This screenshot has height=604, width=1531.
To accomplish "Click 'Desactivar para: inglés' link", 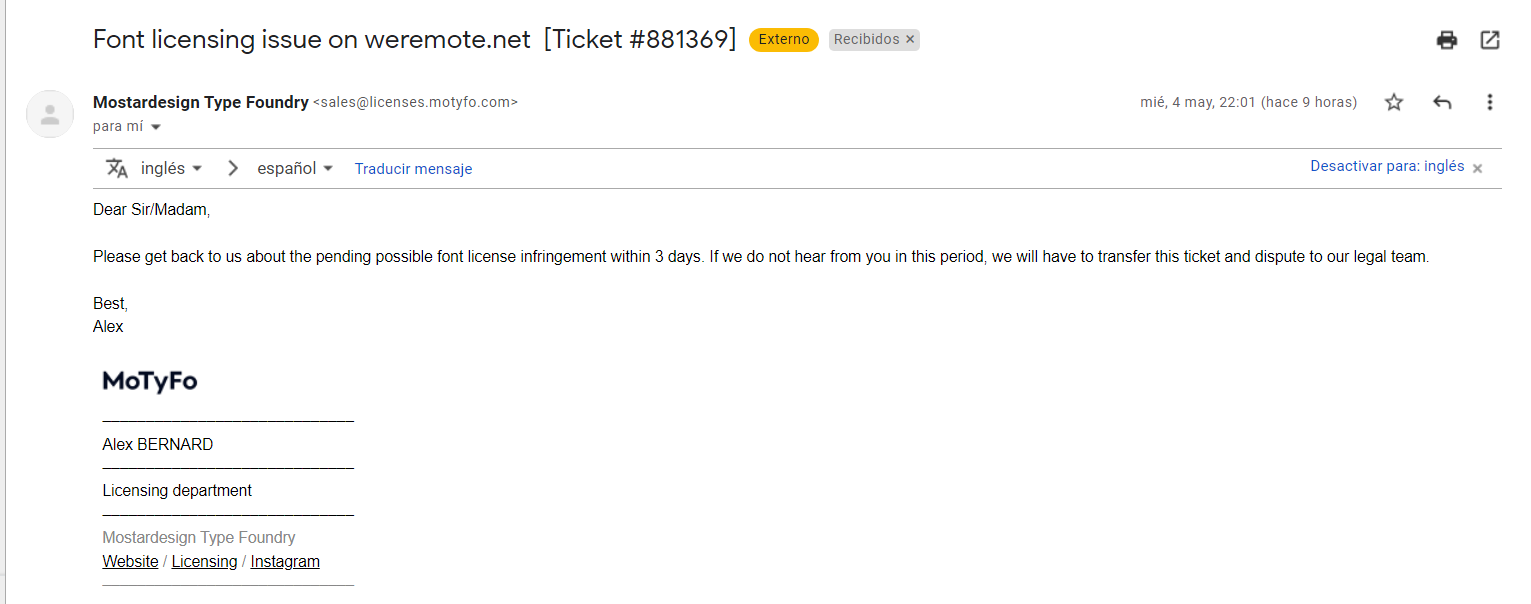I will 1387,166.
